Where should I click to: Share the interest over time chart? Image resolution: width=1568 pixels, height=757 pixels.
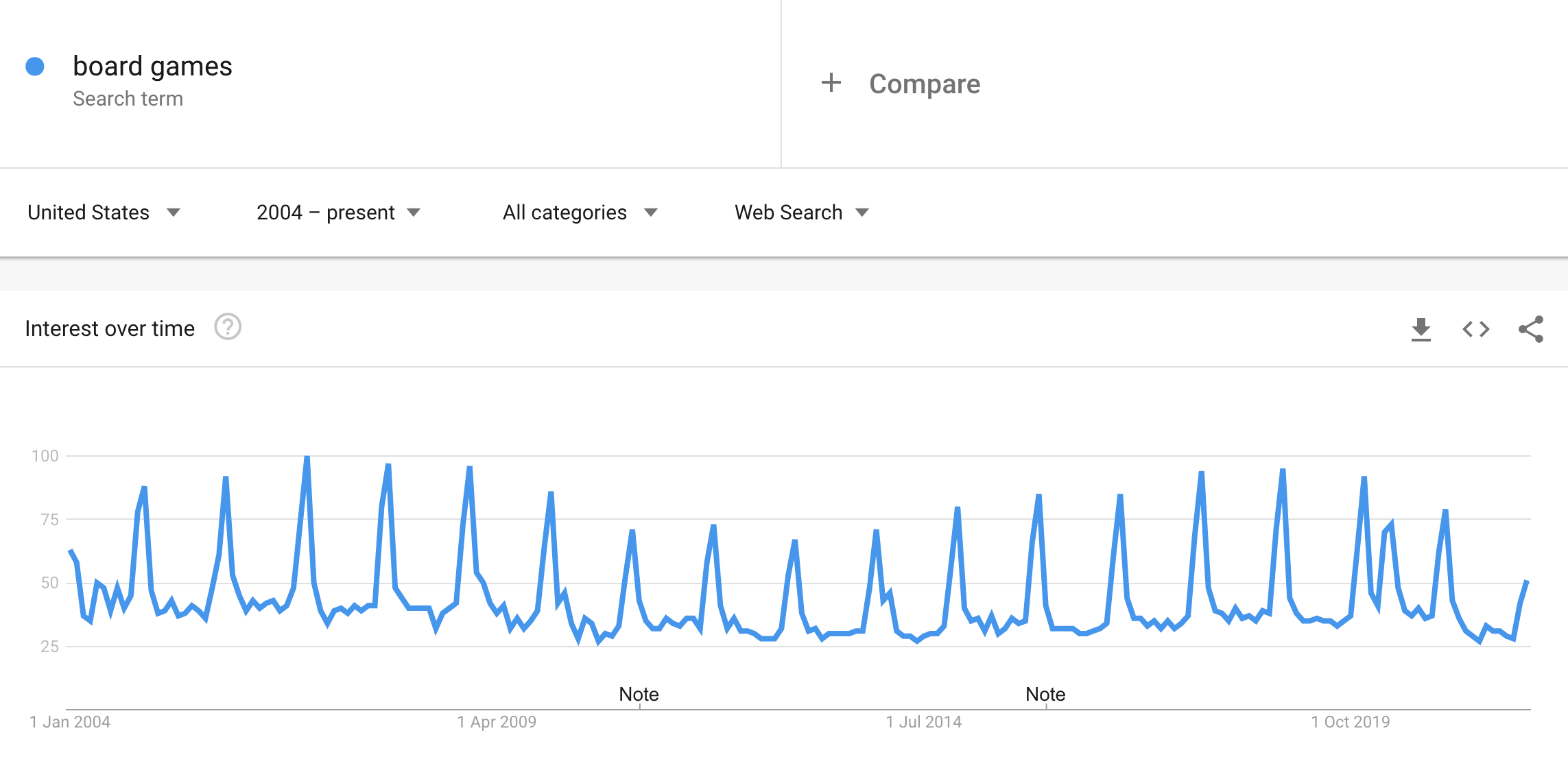[1531, 329]
